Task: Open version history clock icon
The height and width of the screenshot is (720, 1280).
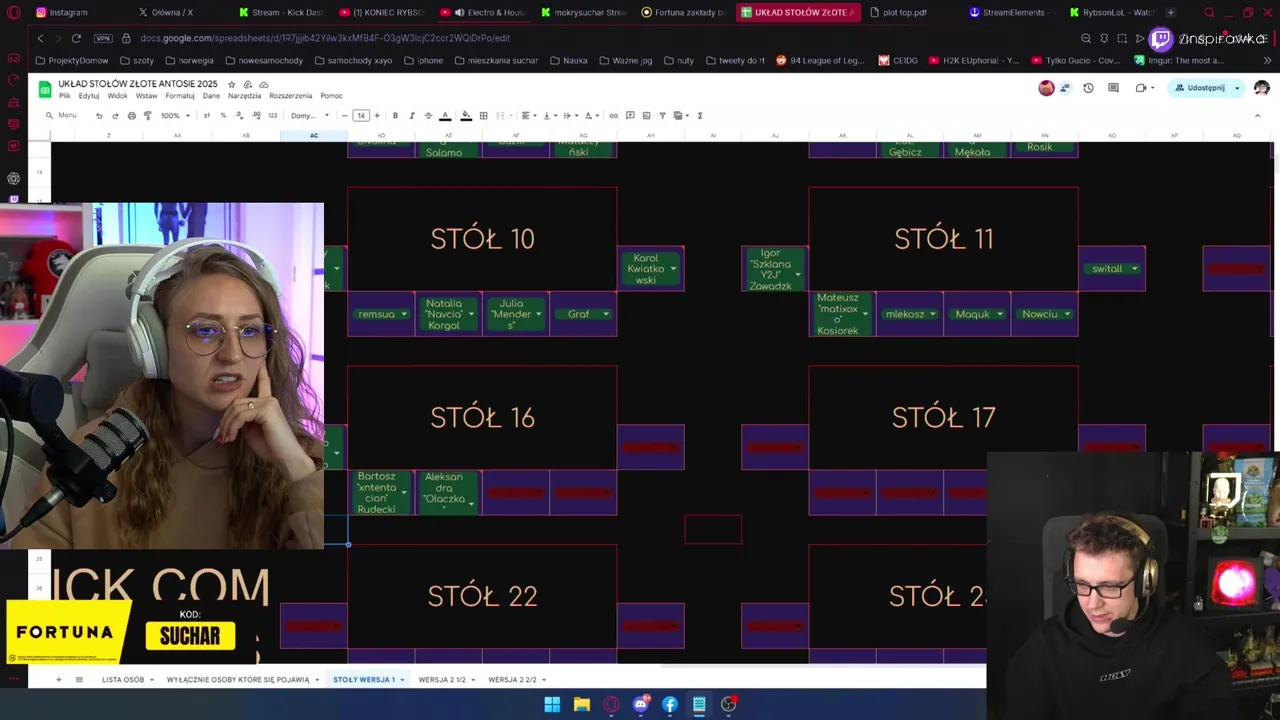Action: pyautogui.click(x=1088, y=88)
